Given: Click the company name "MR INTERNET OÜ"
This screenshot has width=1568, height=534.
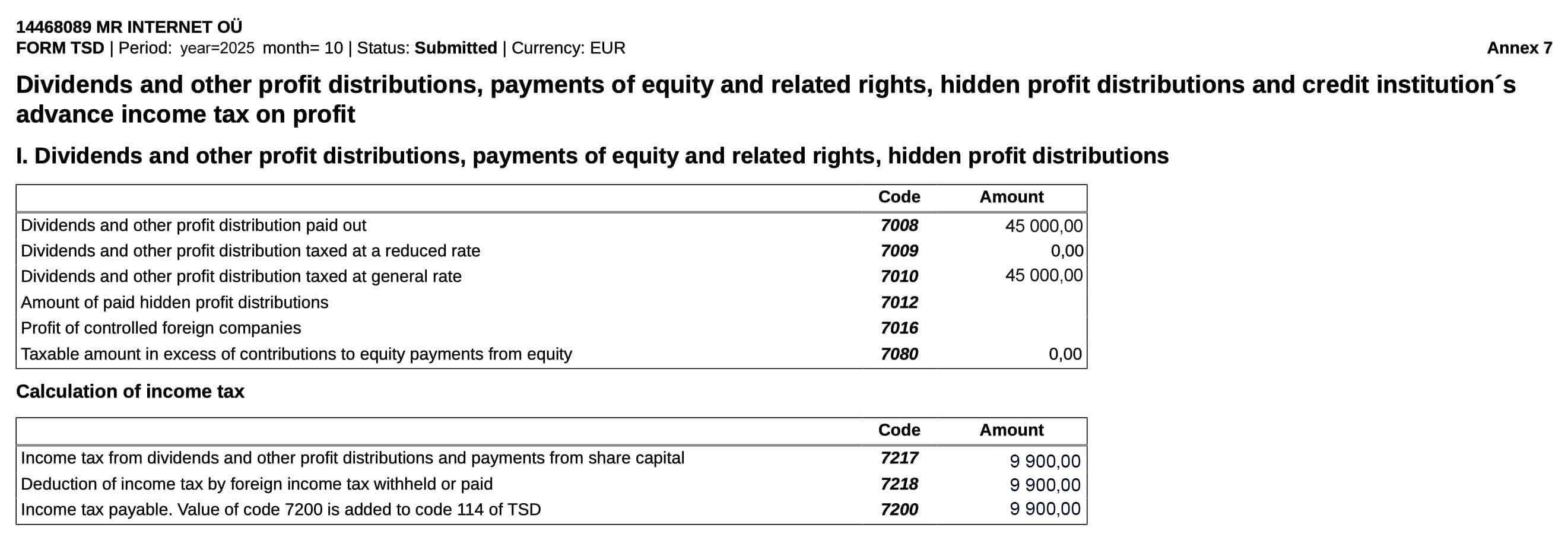Looking at the screenshot, I should click(169, 27).
